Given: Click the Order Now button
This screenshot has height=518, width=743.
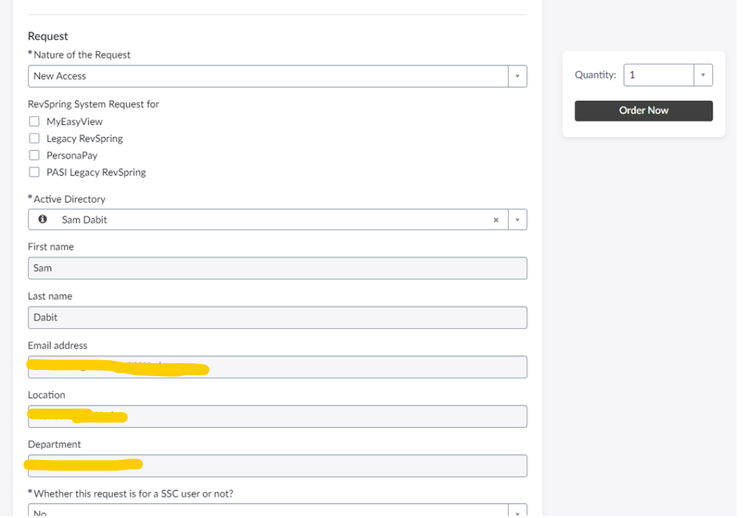Looking at the screenshot, I should pos(643,110).
